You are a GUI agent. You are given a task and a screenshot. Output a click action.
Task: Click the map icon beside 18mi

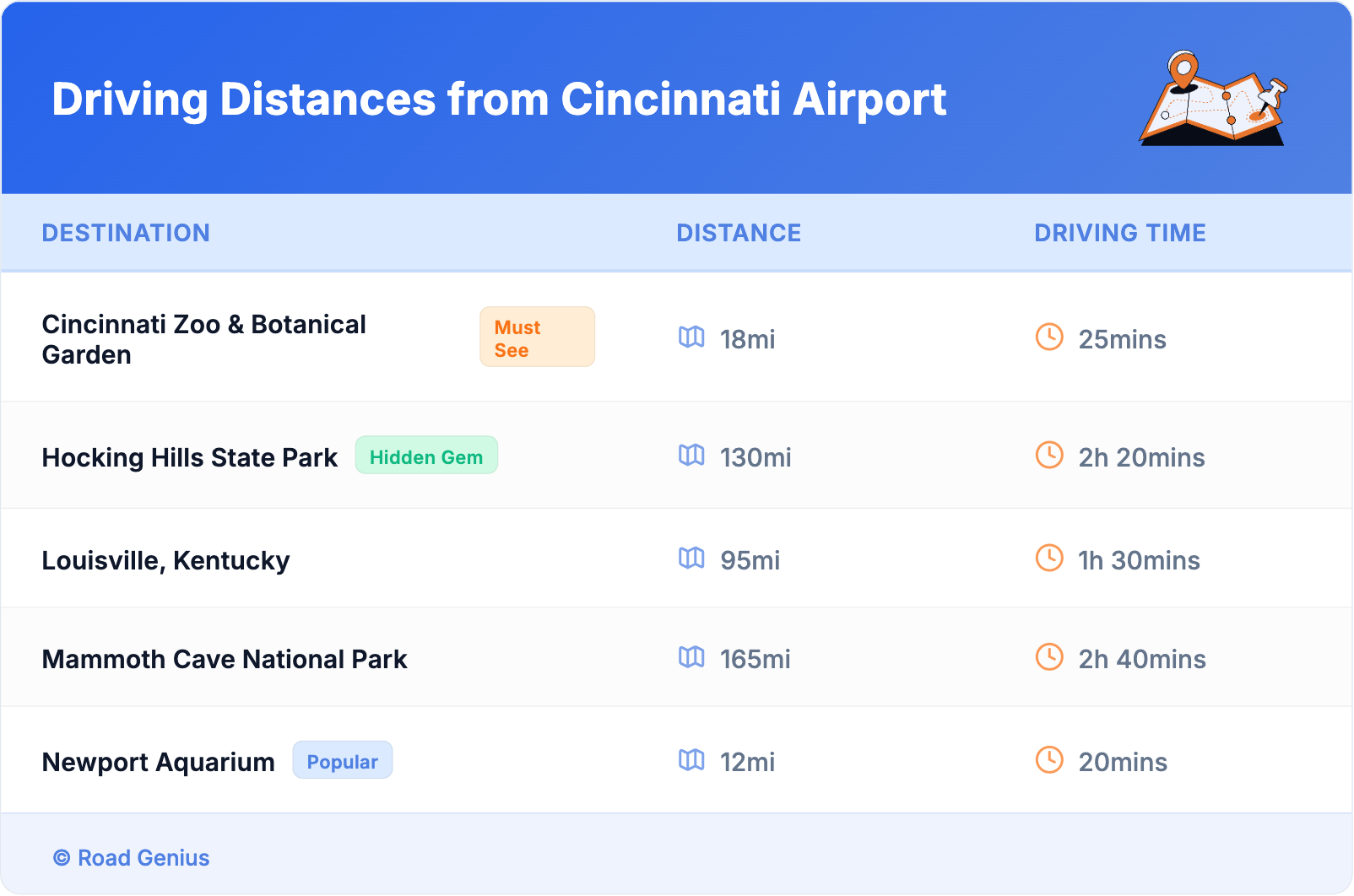point(691,337)
